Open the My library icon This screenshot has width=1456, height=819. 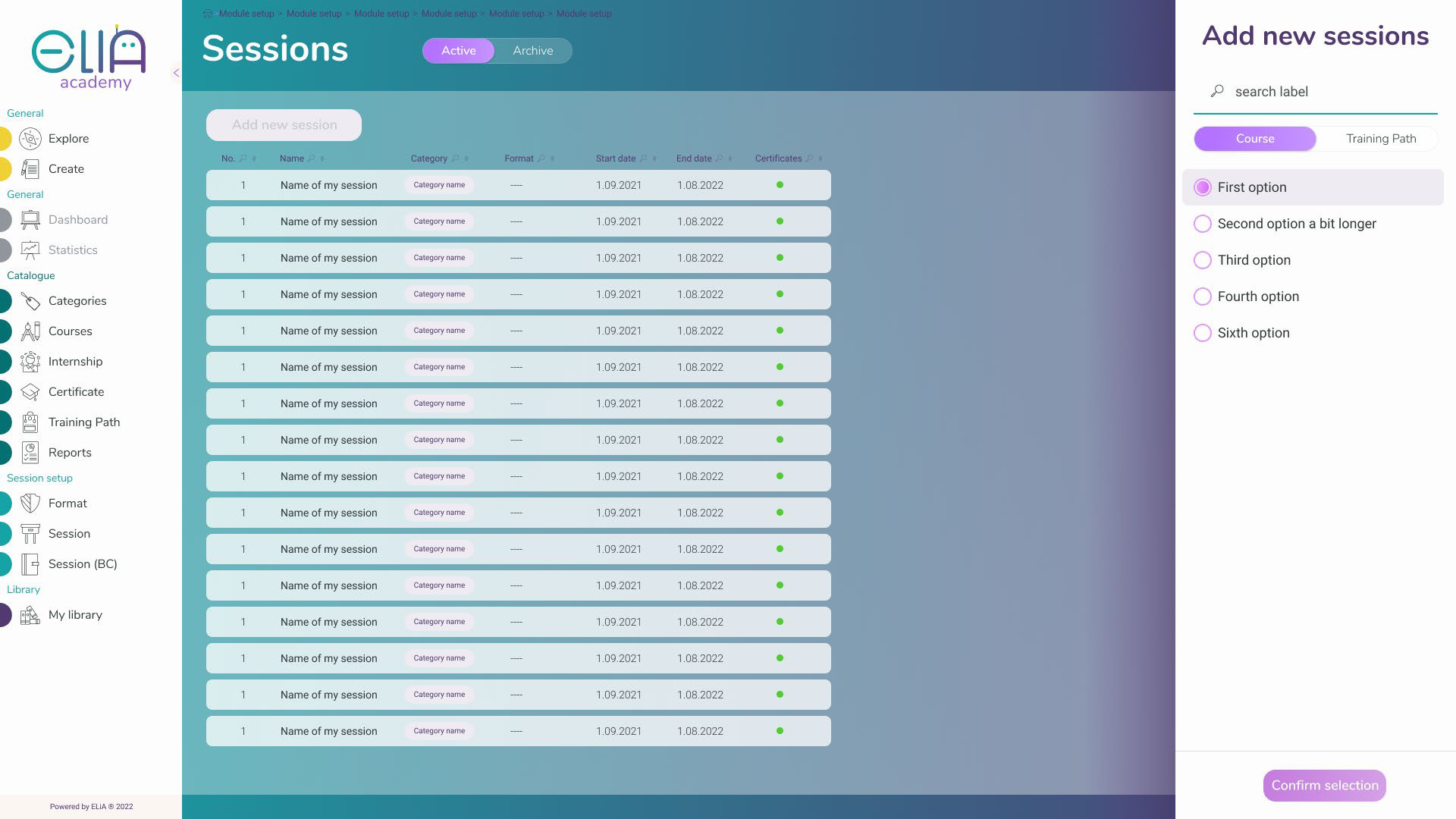coord(30,615)
